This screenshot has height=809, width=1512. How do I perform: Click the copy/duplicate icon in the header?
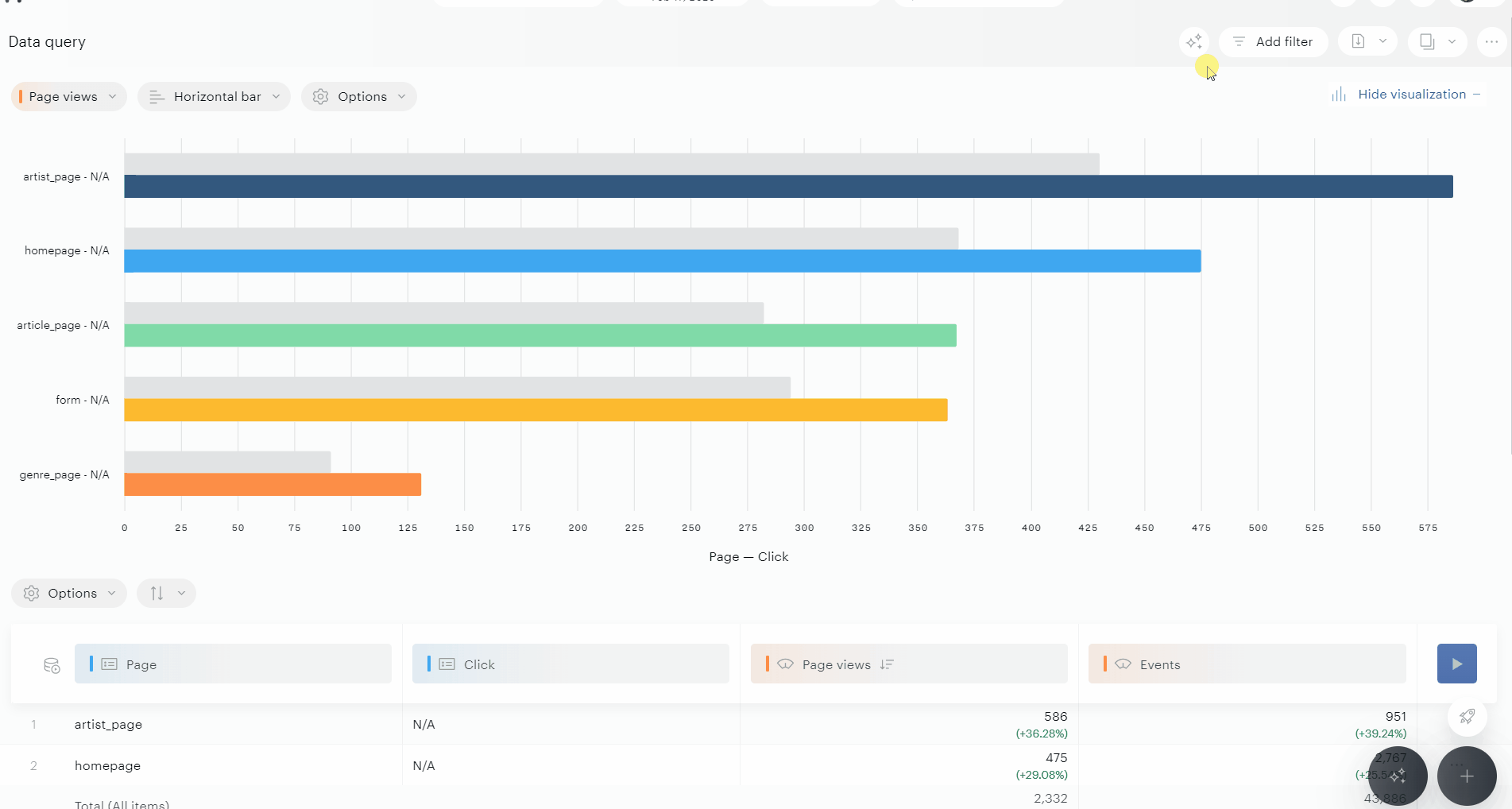click(1427, 41)
